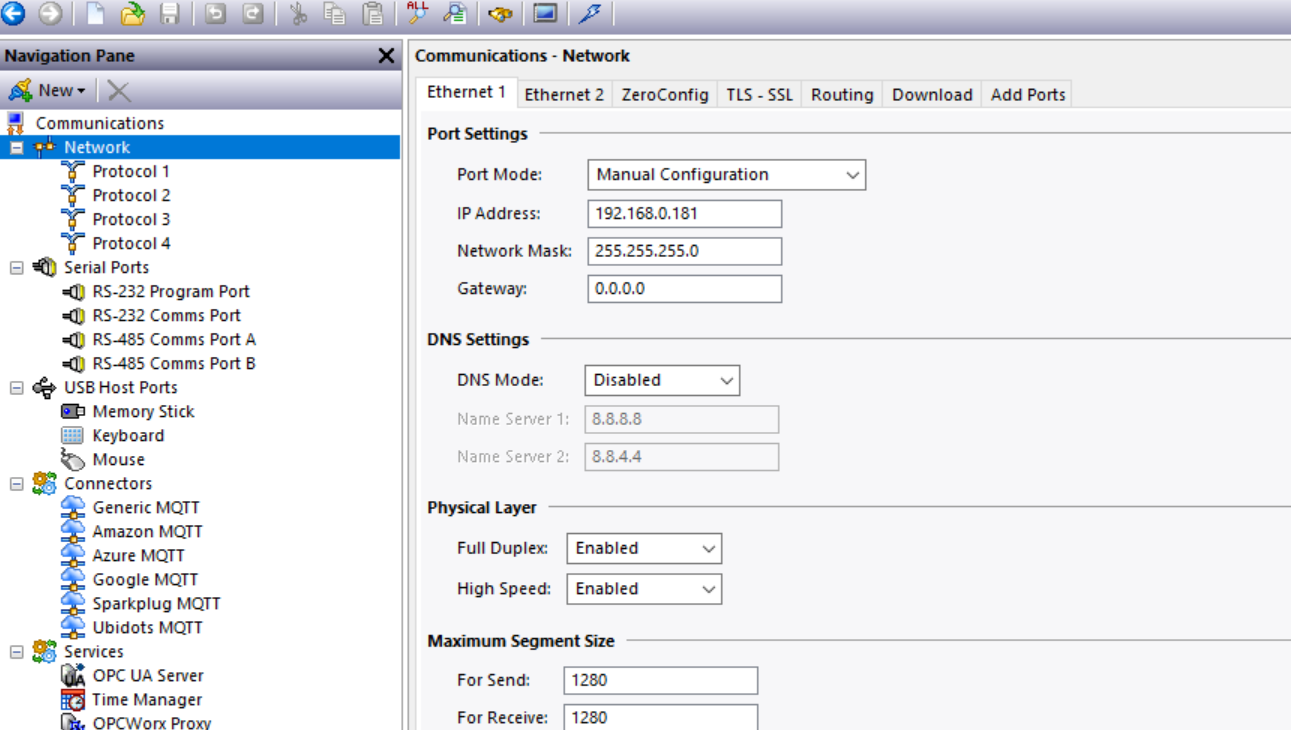Click the grey Forward navigation arrow
Image resolution: width=1291 pixels, height=730 pixels.
point(50,13)
